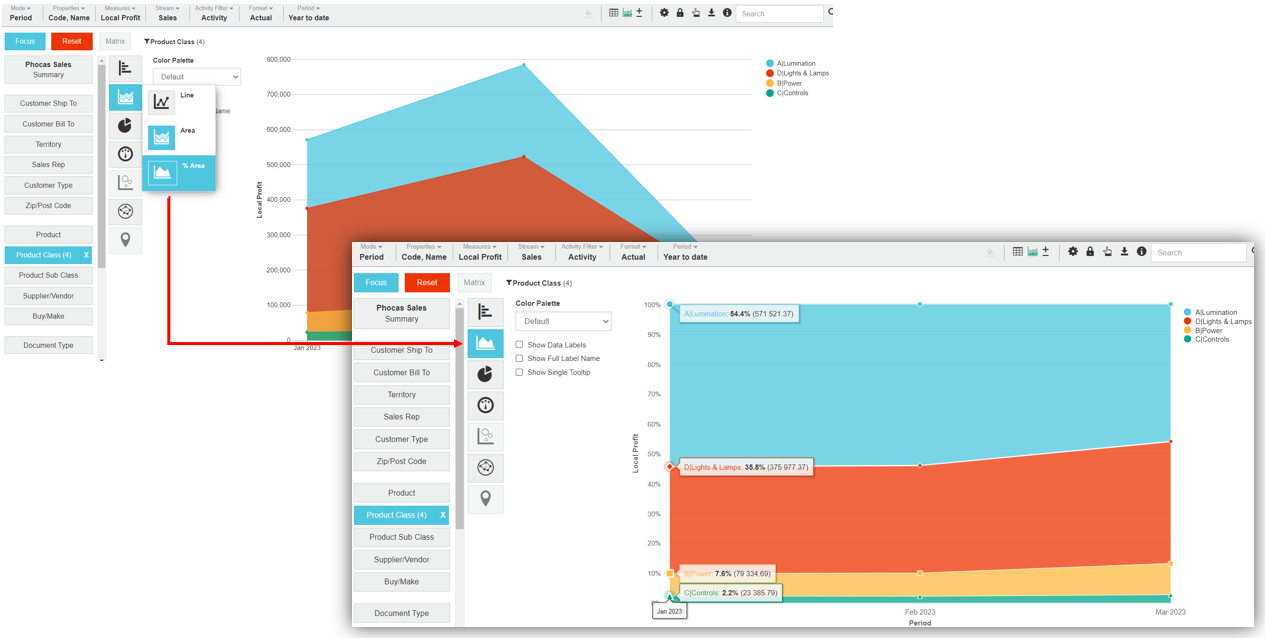1265x638 pixels.
Task: Click info icon in front window toolbar
Action: pos(1141,252)
